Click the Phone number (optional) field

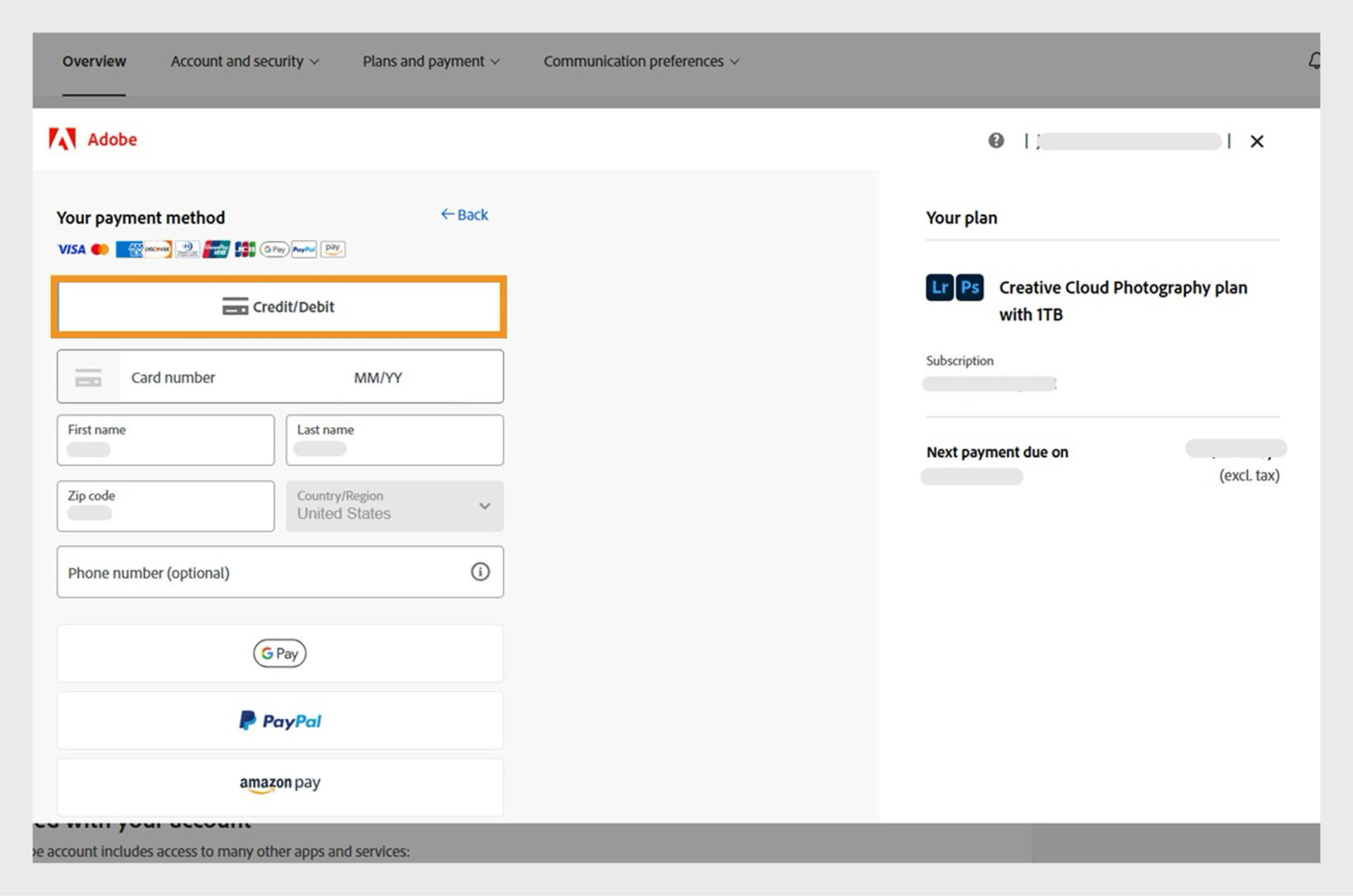[x=280, y=572]
